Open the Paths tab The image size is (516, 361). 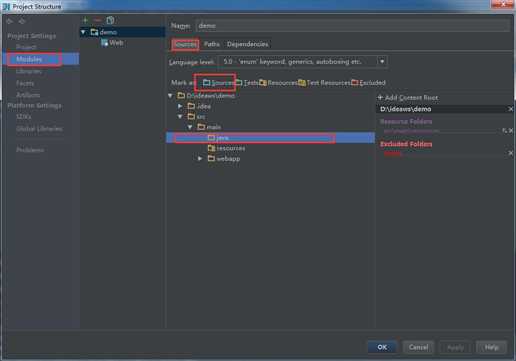(x=212, y=44)
